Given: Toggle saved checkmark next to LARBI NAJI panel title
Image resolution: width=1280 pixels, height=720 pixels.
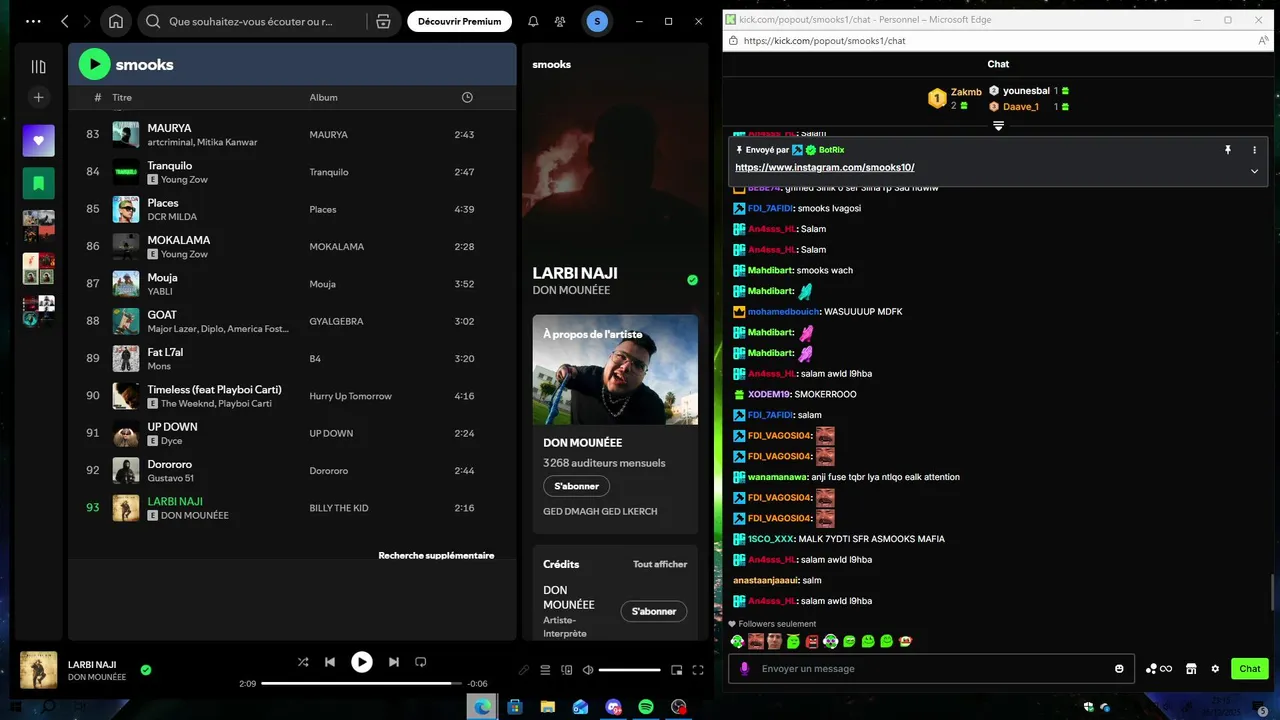Looking at the screenshot, I should click(692, 280).
